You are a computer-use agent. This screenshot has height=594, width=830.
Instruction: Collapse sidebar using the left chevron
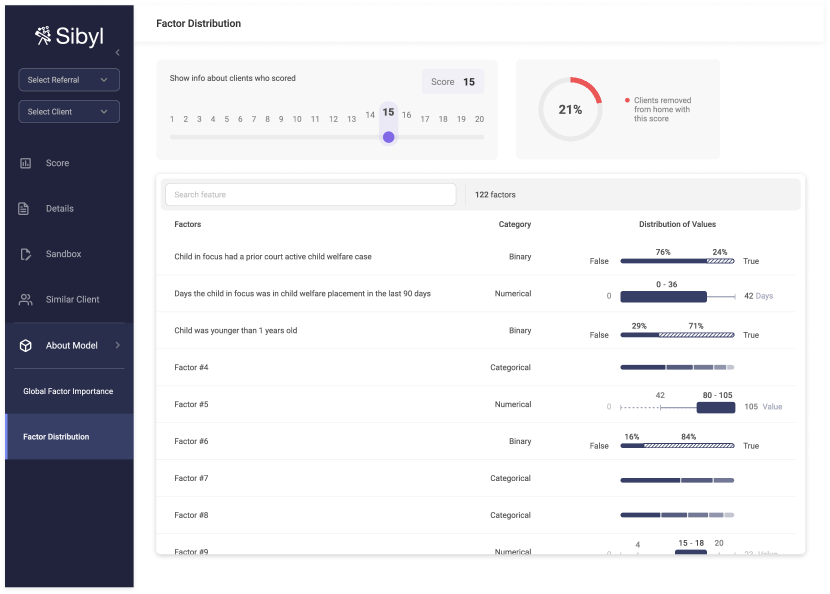(117, 52)
